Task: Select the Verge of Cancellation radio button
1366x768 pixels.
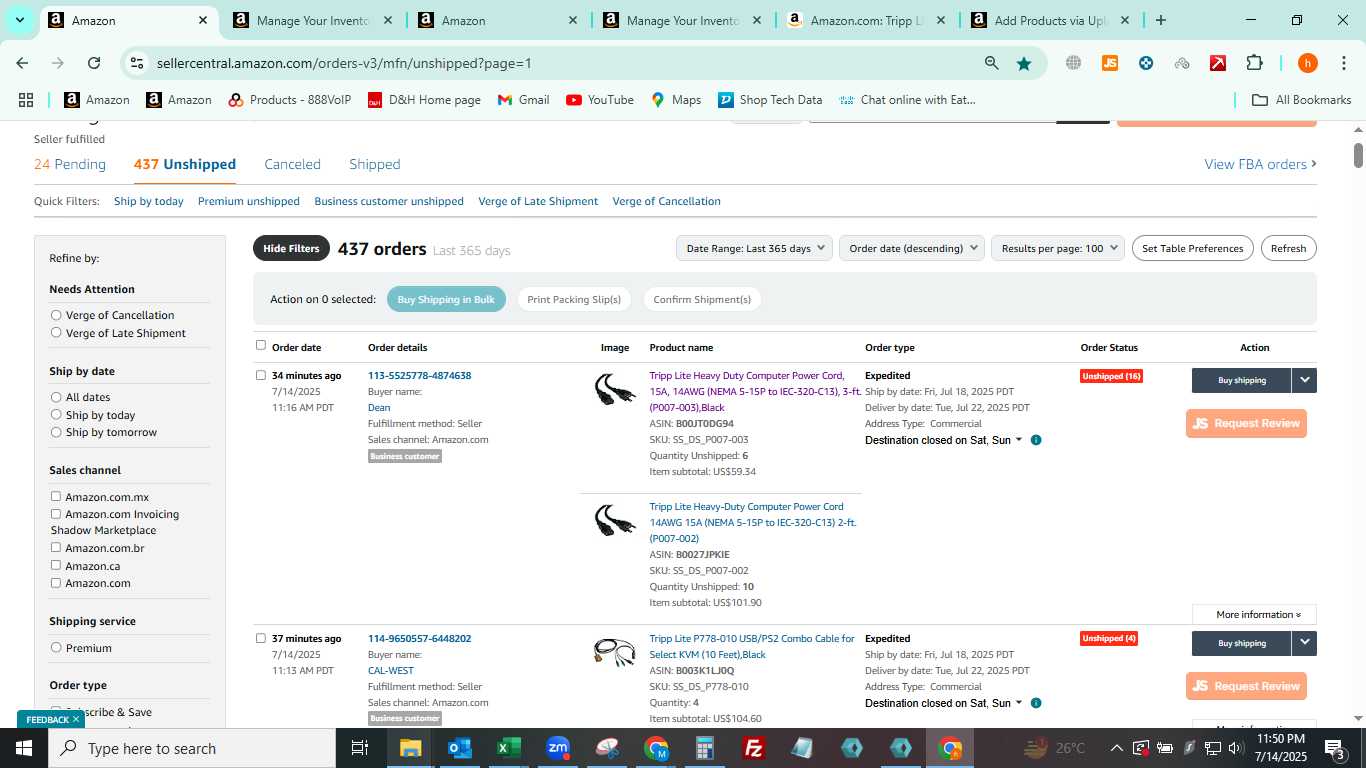Action: (x=56, y=315)
